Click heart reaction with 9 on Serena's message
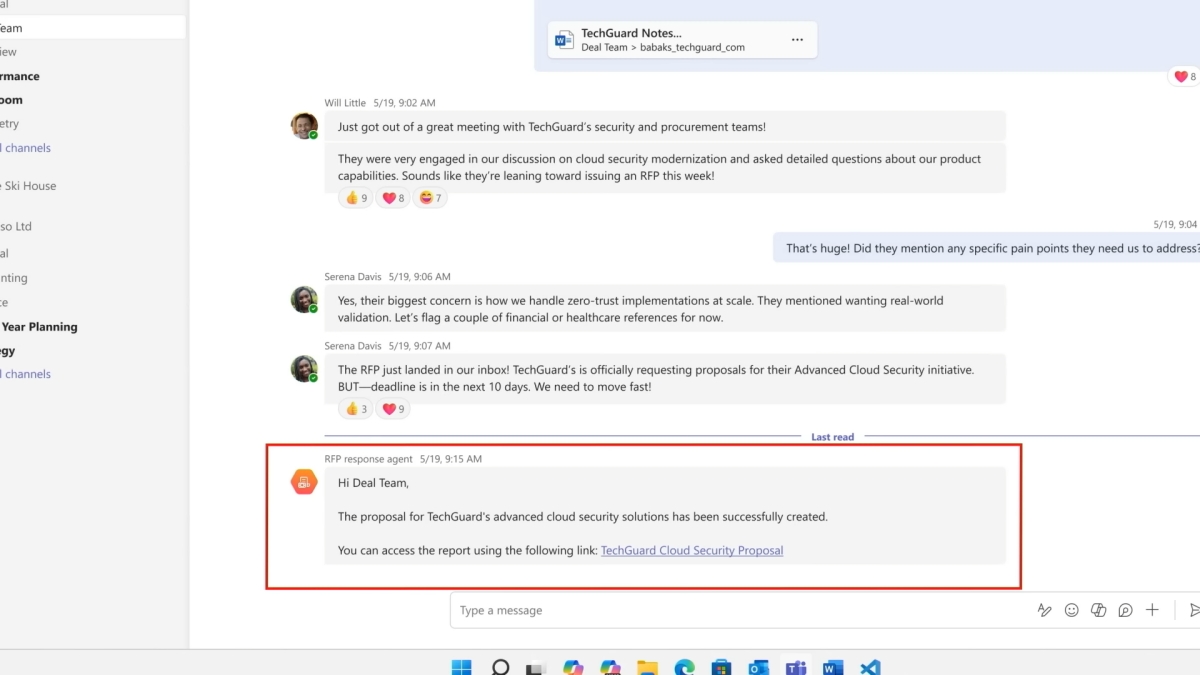Screen dimensions: 1200x675 coord(393,409)
